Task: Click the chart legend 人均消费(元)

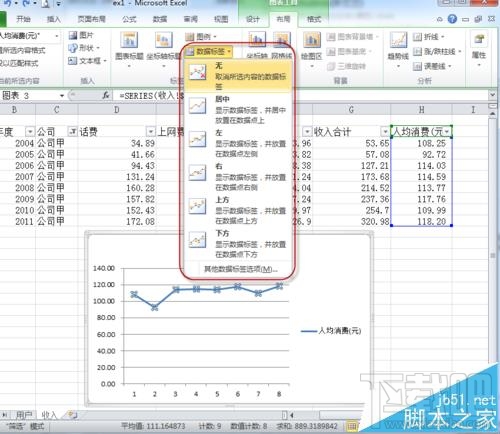Action: click(x=331, y=331)
